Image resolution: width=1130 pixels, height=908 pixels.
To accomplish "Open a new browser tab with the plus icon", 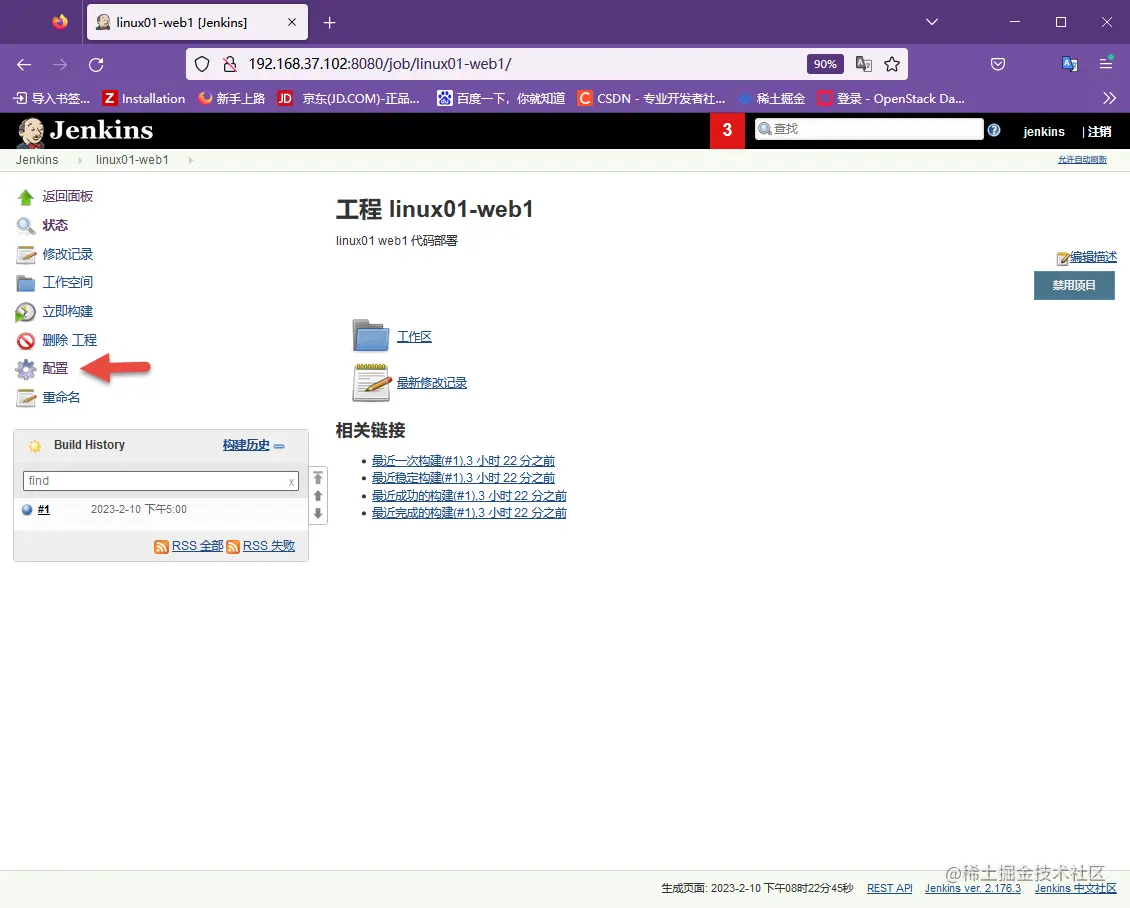I will [329, 23].
